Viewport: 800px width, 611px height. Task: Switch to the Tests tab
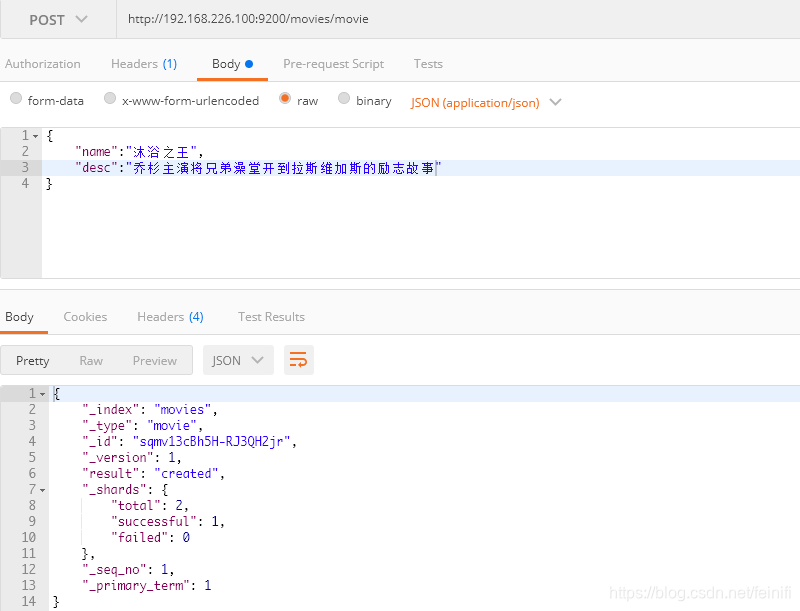click(x=428, y=64)
